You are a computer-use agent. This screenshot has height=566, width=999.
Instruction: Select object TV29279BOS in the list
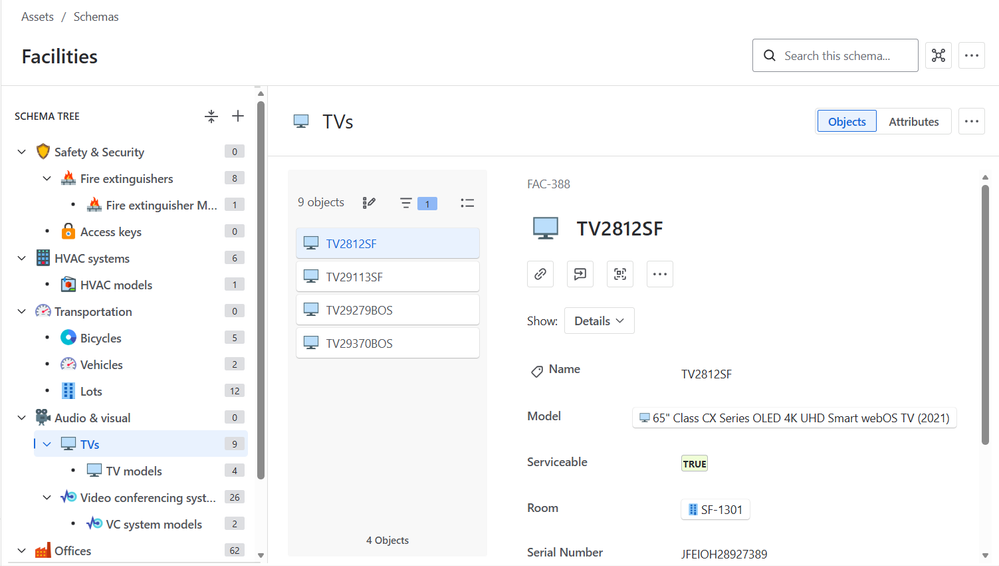[x=387, y=310]
